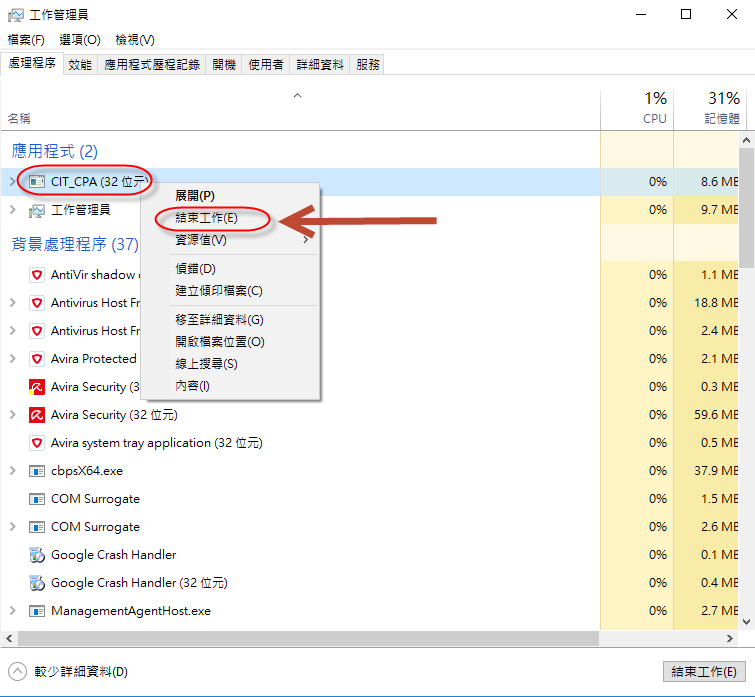Click the CIT_CPA application icon
This screenshot has width=755, height=697.
pyautogui.click(x=37, y=182)
